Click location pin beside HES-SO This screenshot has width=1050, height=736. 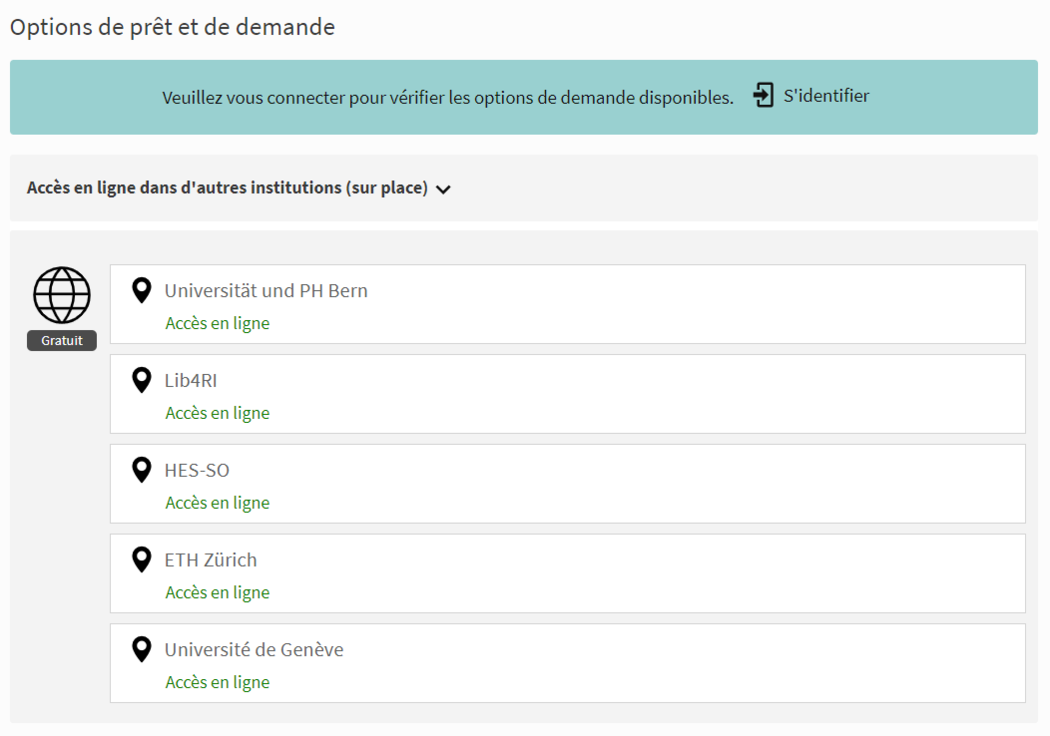coord(142,470)
